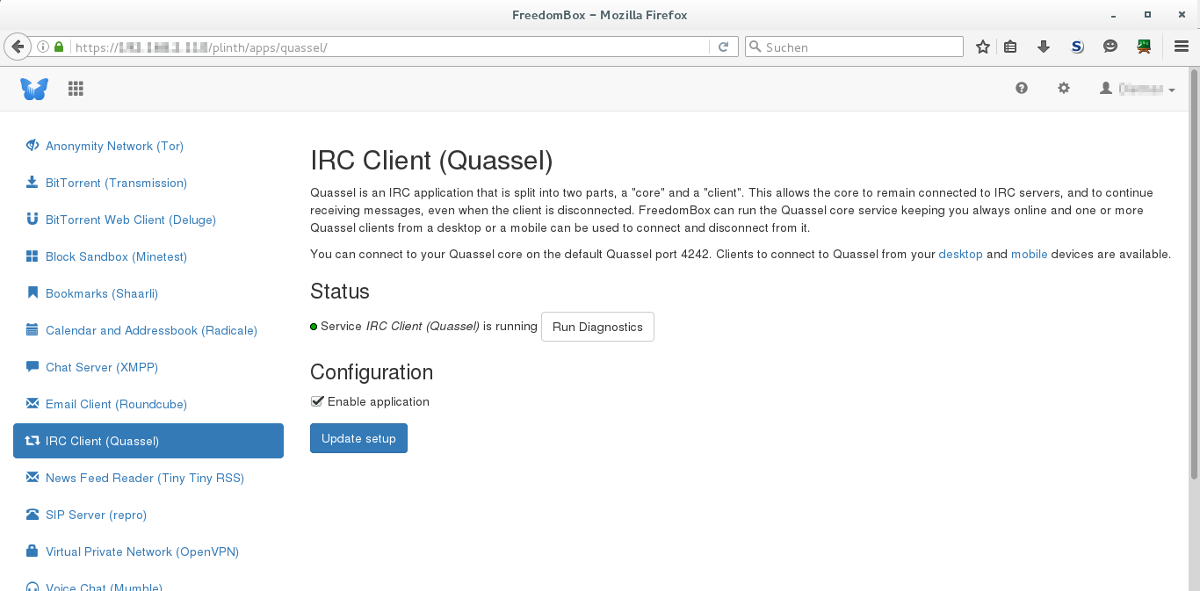Image resolution: width=1200 pixels, height=591 pixels.
Task: Bookmark this page with the star icon
Action: pos(983,46)
